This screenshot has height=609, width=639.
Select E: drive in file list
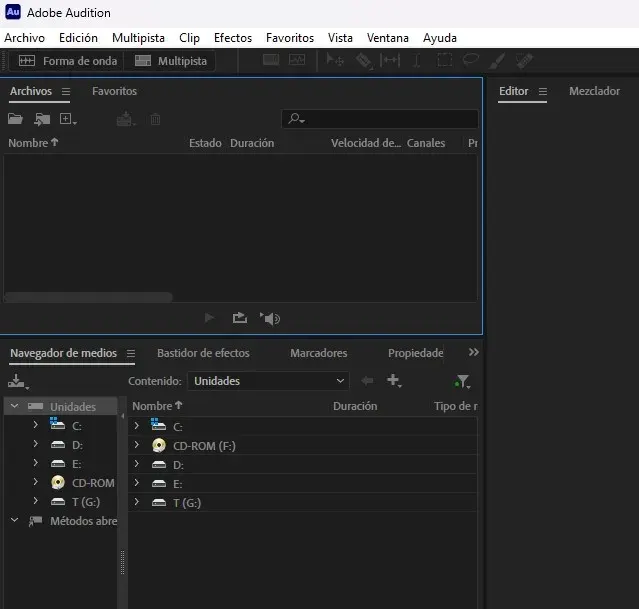tap(302, 484)
